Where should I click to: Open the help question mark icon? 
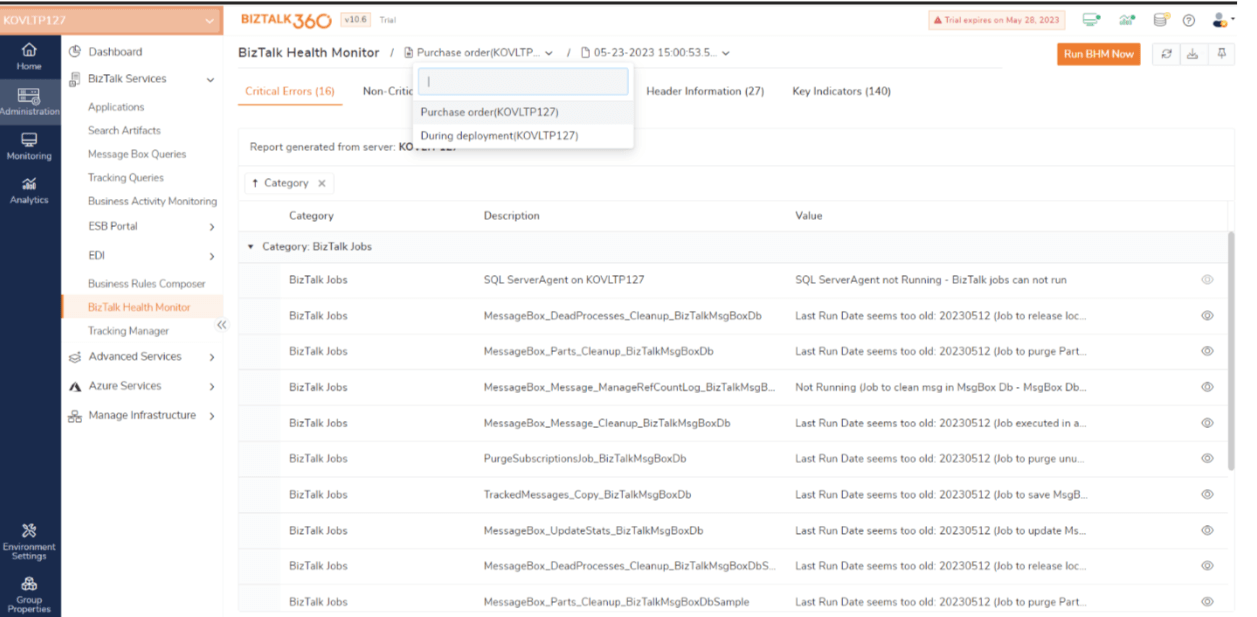click(1189, 19)
